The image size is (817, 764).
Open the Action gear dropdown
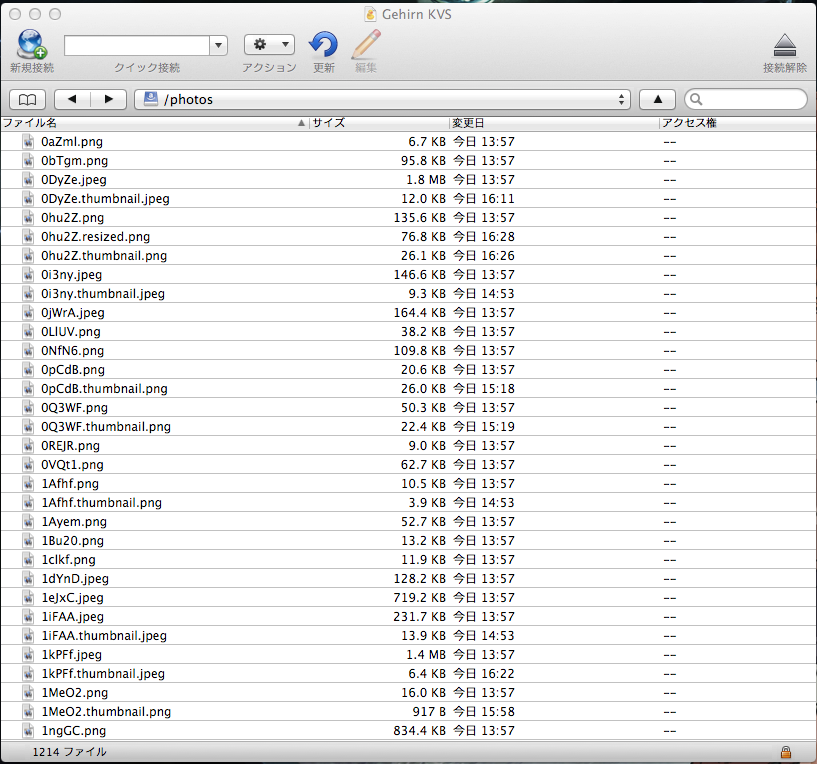coord(269,45)
